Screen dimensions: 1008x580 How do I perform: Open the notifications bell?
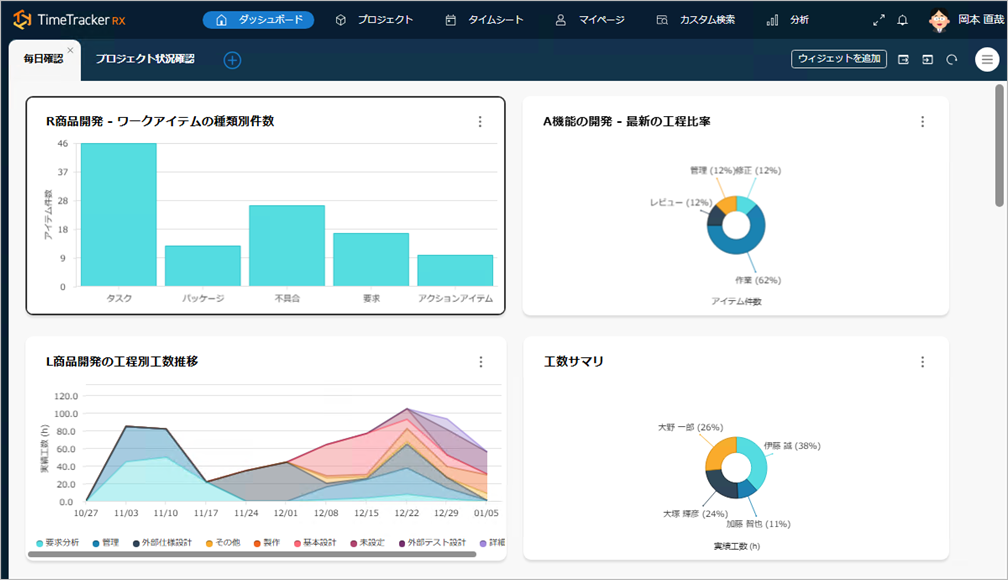click(903, 20)
